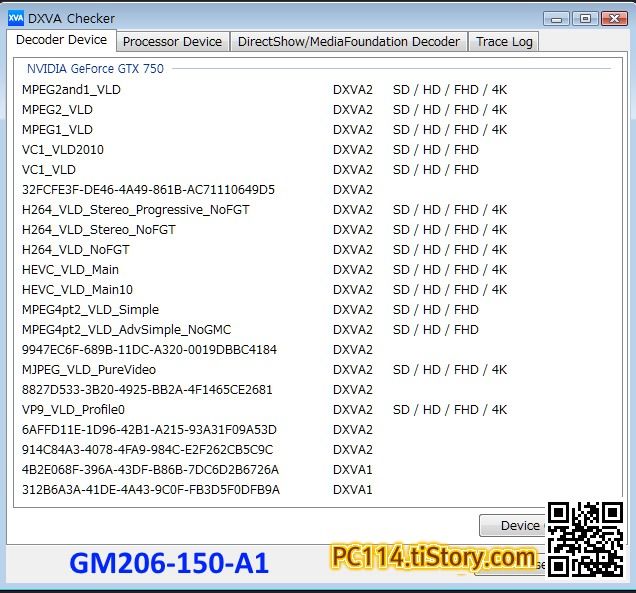Click DXVA2 cell in HEVC_VLD_Main10 row

click(x=352, y=290)
